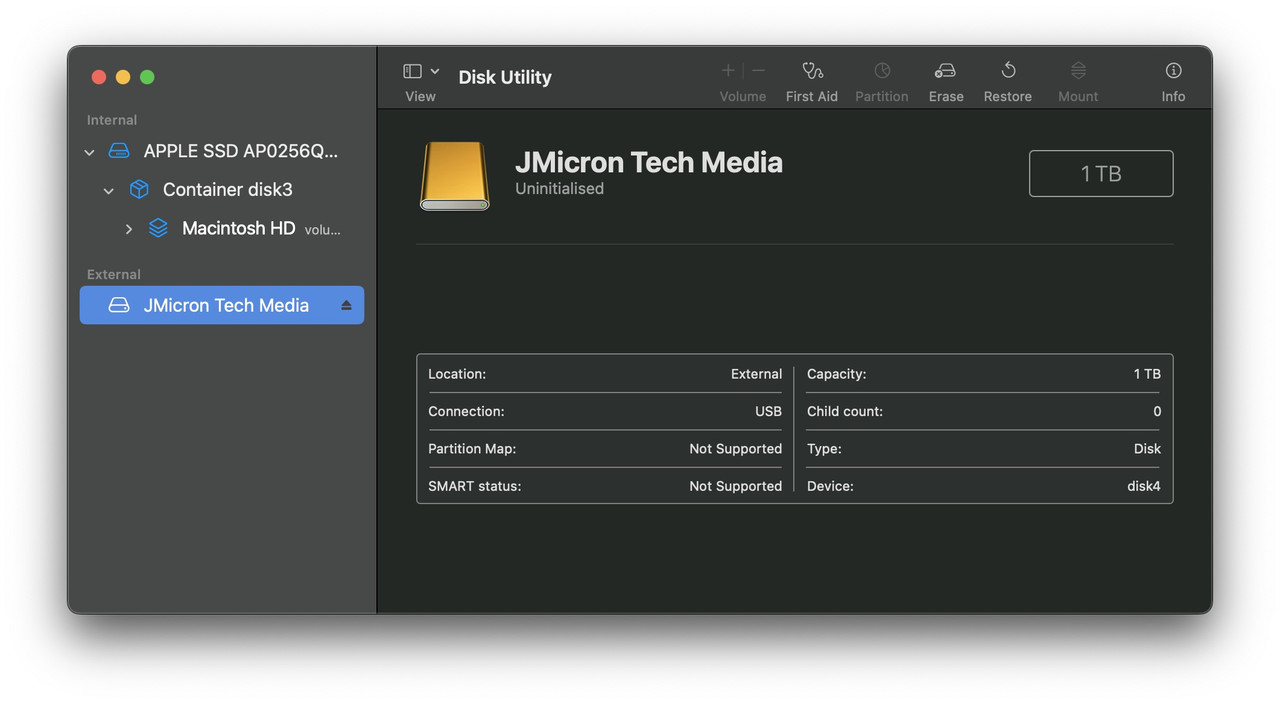
Task: Minimize the window with yellow button
Action: 123,77
